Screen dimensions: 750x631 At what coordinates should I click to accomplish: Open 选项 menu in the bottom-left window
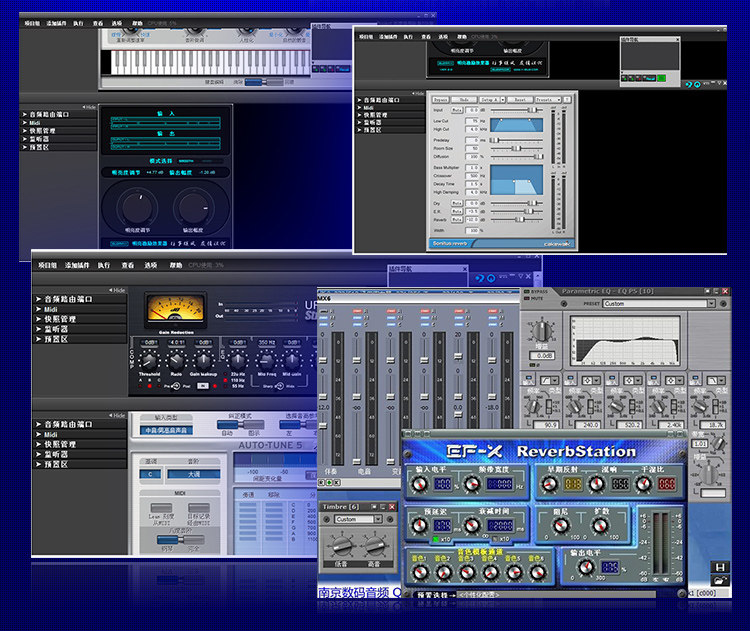pos(151,265)
